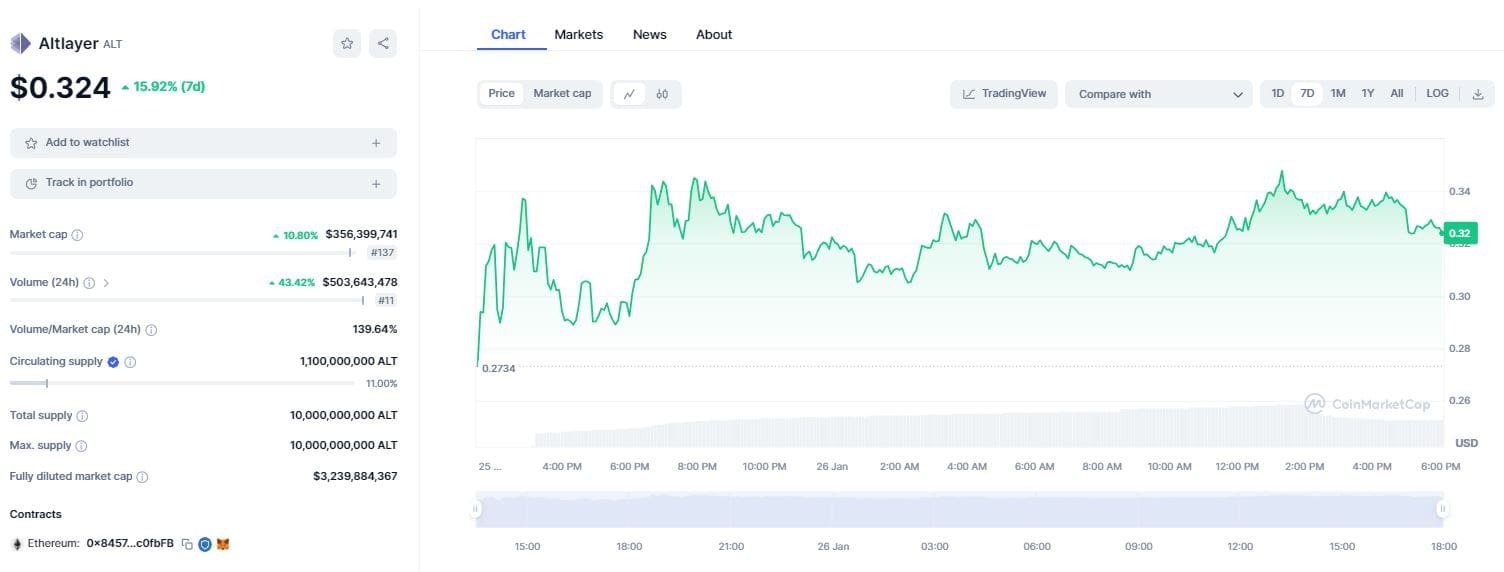1504x572 pixels.
Task: Toggle the LOG scale option
Action: click(x=1437, y=94)
